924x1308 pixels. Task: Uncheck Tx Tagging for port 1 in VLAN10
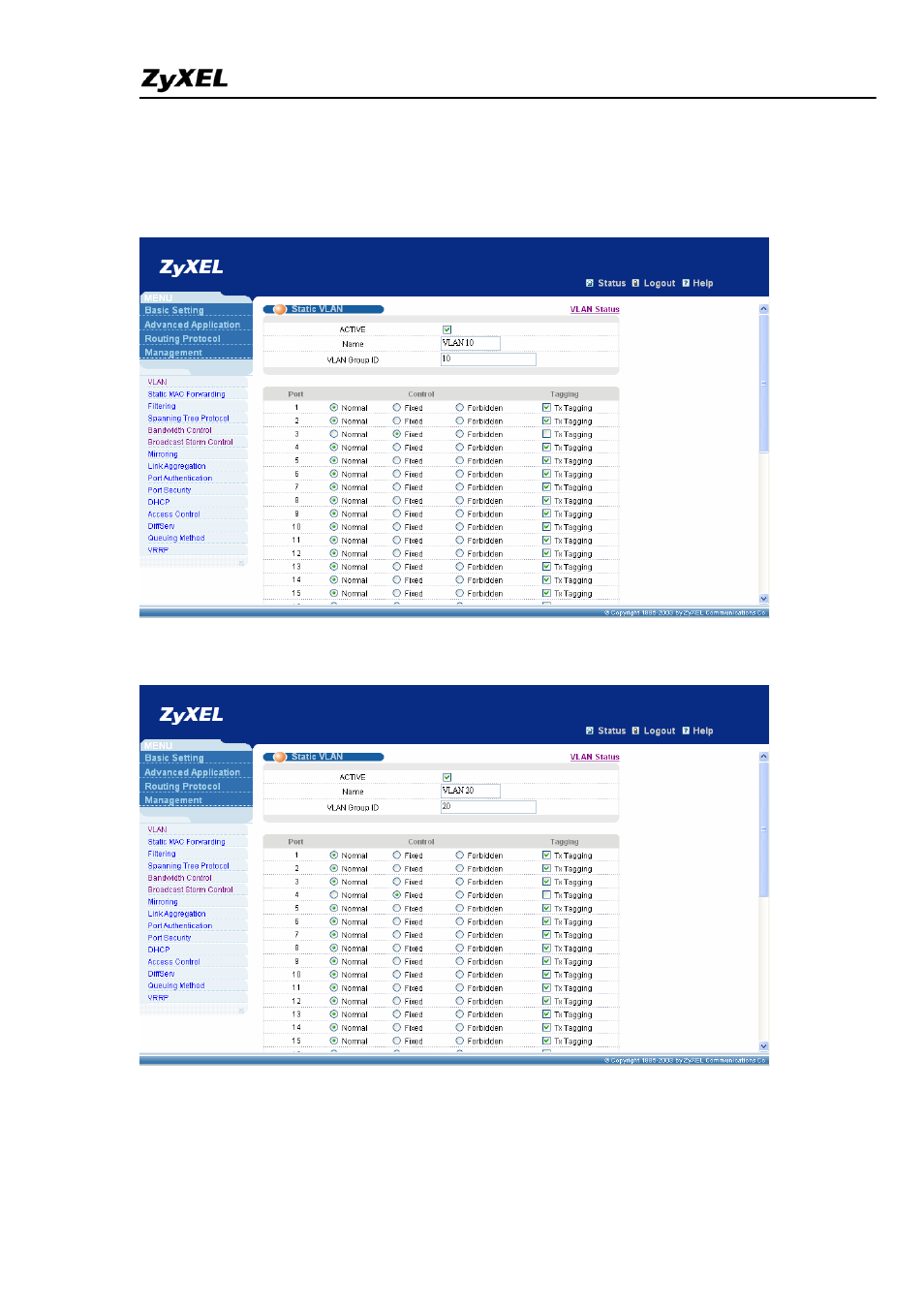click(x=546, y=408)
